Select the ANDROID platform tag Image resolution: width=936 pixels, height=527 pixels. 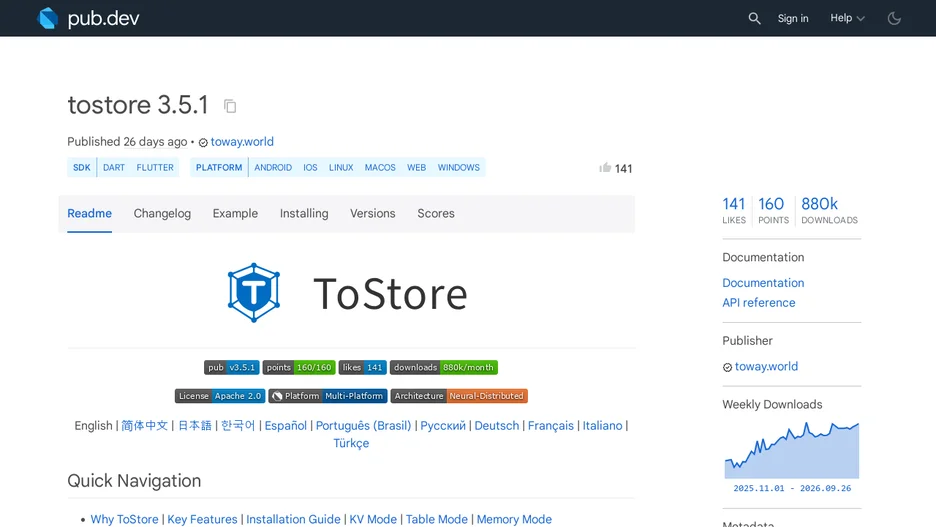pyautogui.click(x=273, y=168)
